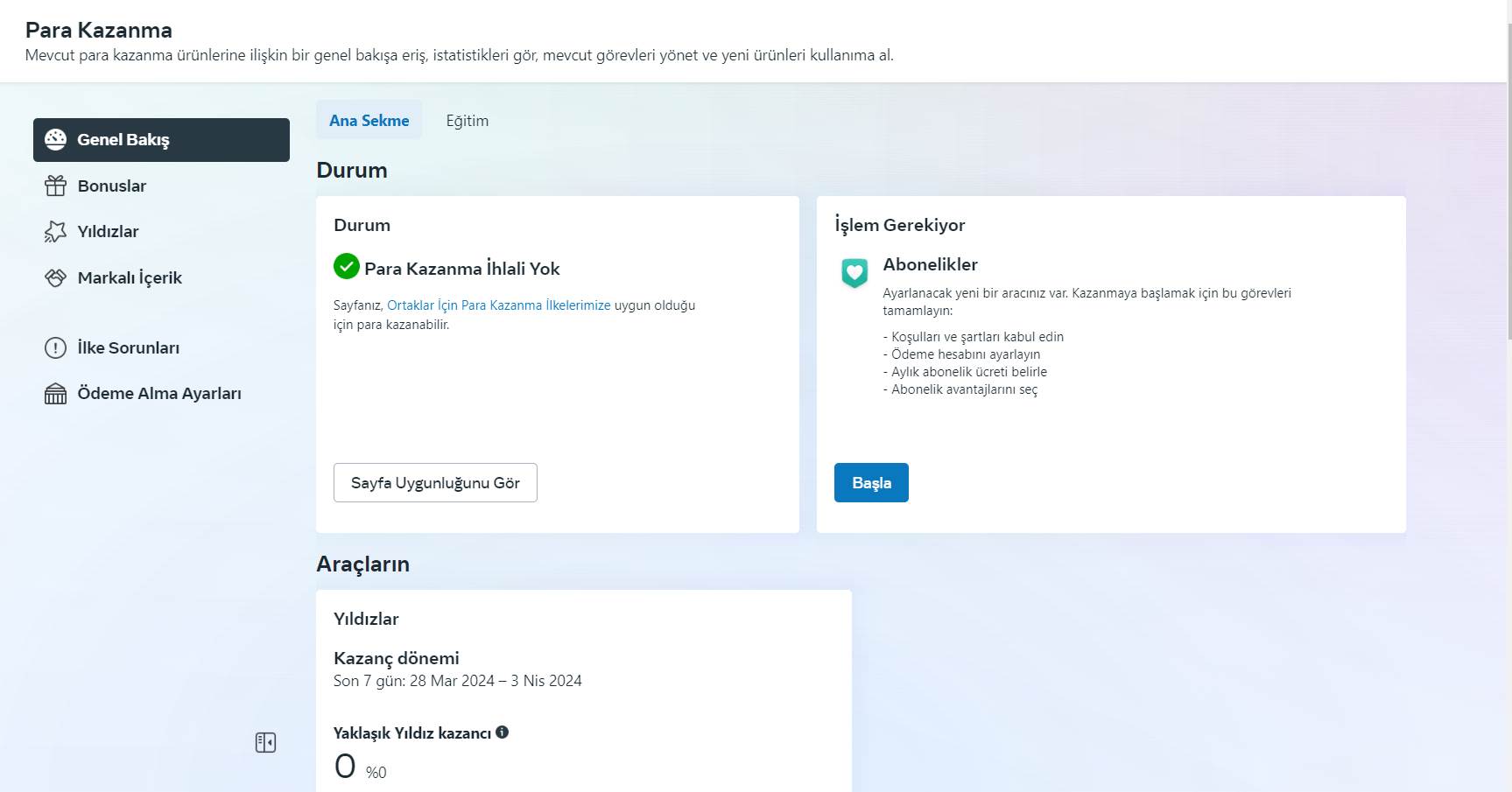This screenshot has width=1512, height=792.
Task: Open Ödeme Alma Ayarları menu item
Action: [x=161, y=394]
